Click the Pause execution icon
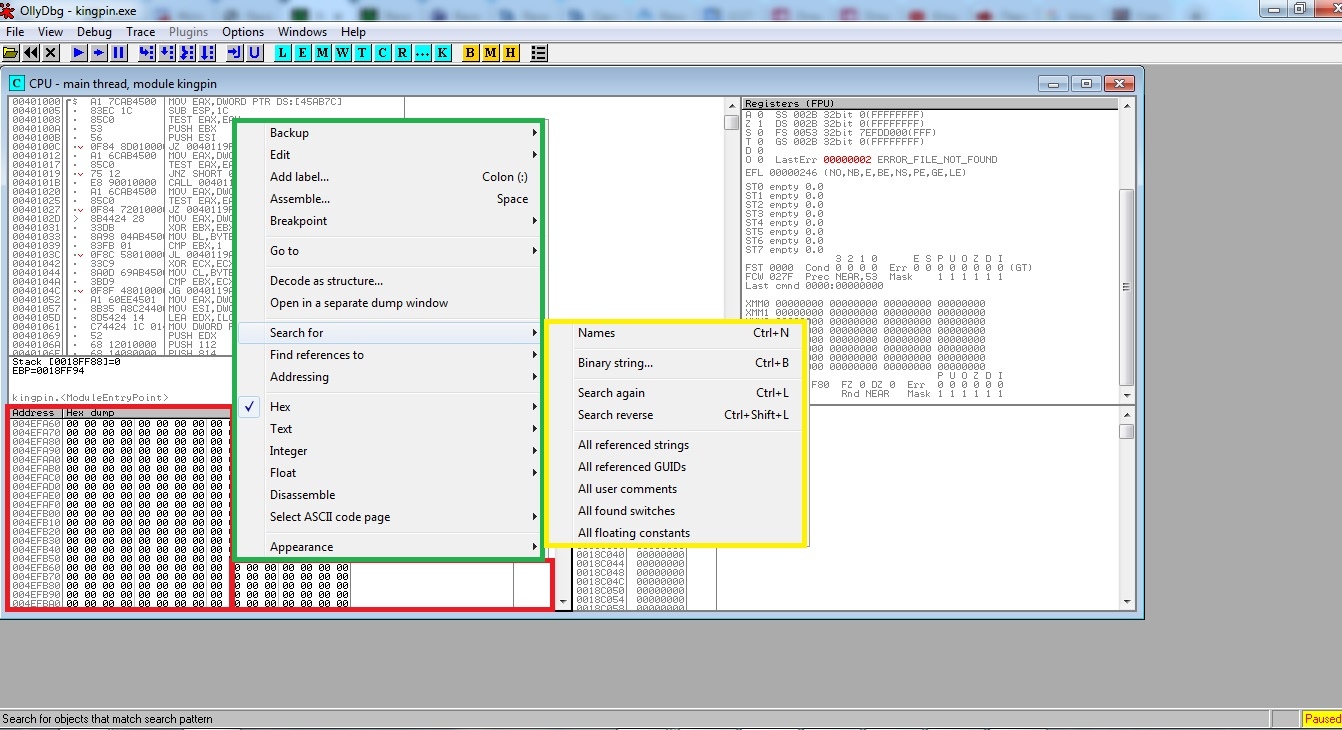1342x730 pixels. (118, 52)
